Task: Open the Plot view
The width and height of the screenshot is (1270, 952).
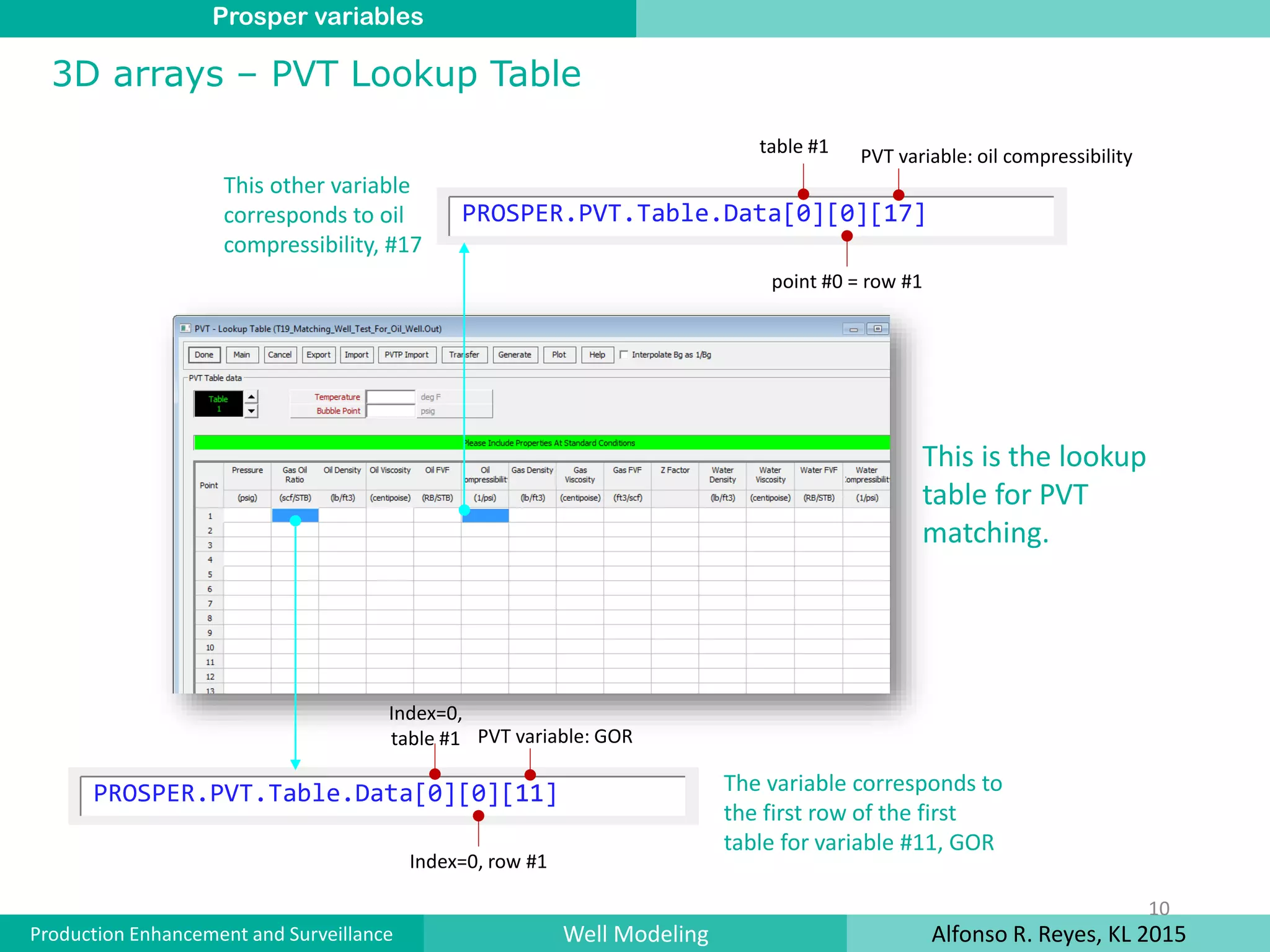Action: 559,355
